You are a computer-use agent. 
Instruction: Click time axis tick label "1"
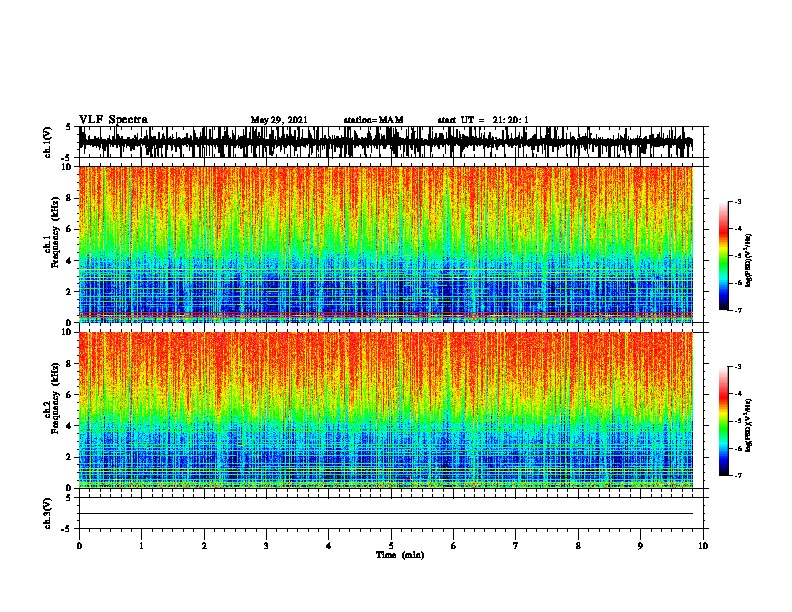[141, 546]
